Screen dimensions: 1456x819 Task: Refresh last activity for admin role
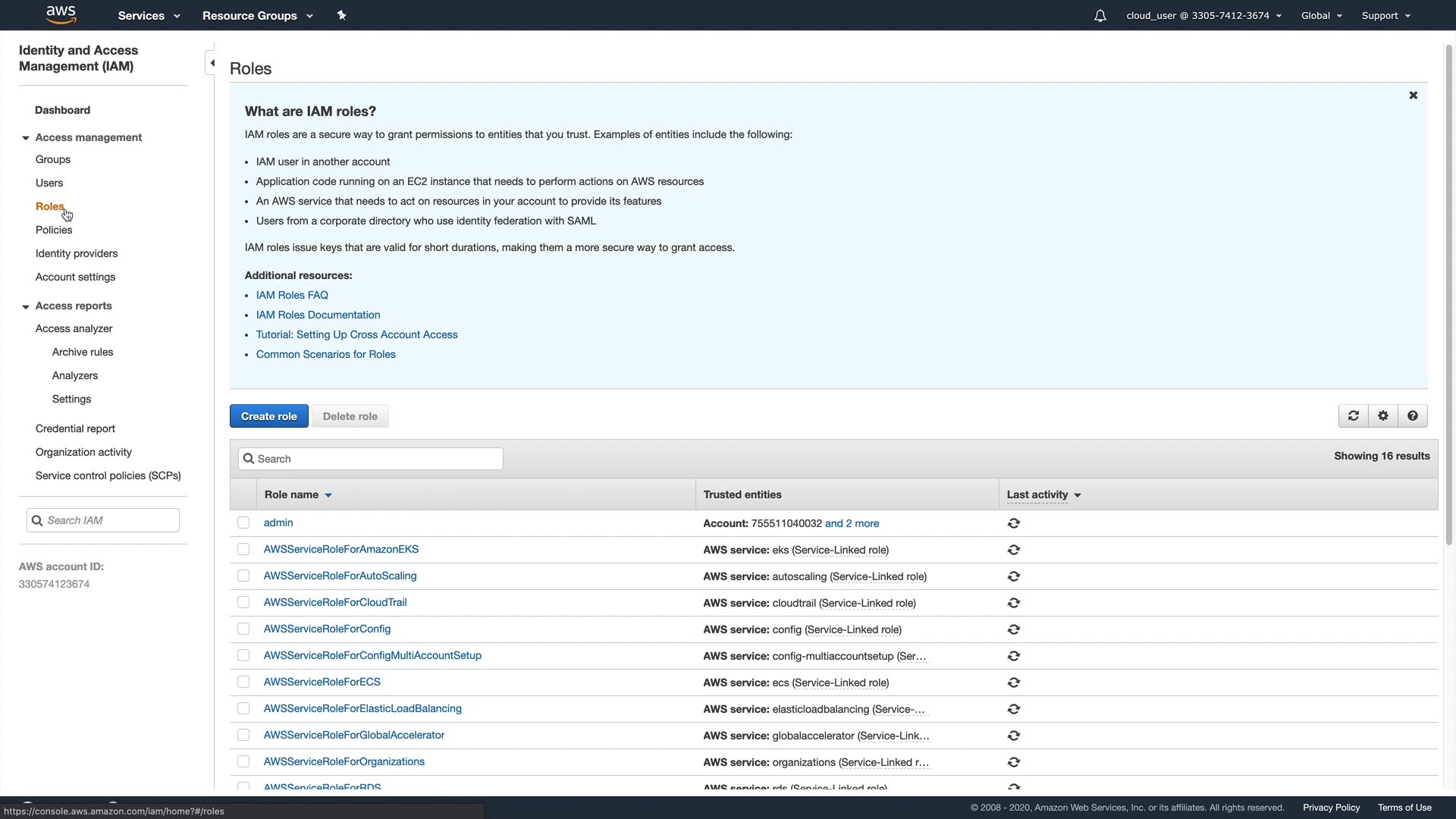pos(1013,523)
